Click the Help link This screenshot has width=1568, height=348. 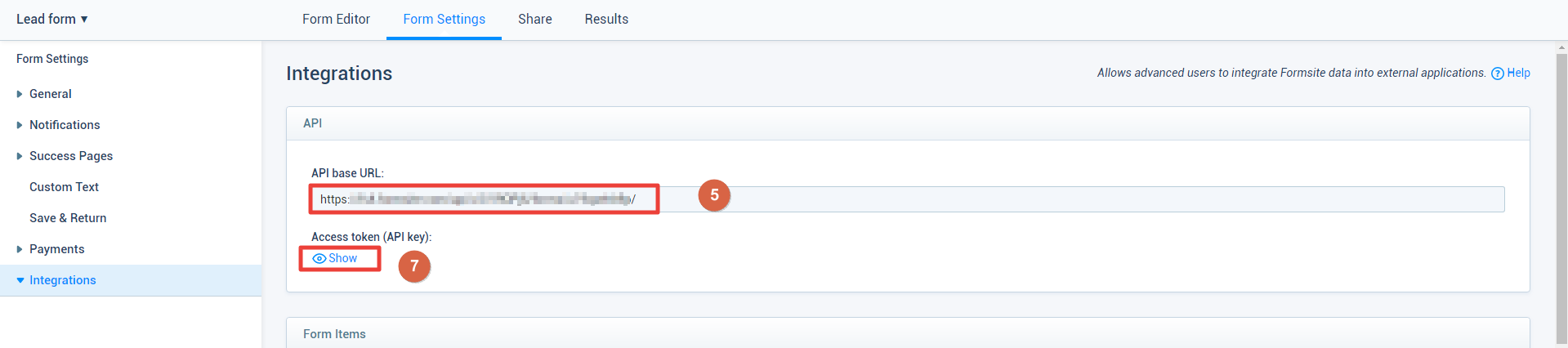pyautogui.click(x=1518, y=73)
